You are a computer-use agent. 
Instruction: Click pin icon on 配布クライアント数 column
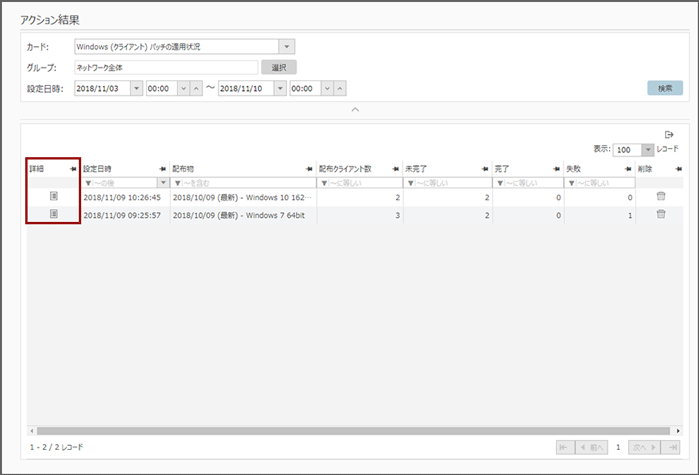pos(396,169)
